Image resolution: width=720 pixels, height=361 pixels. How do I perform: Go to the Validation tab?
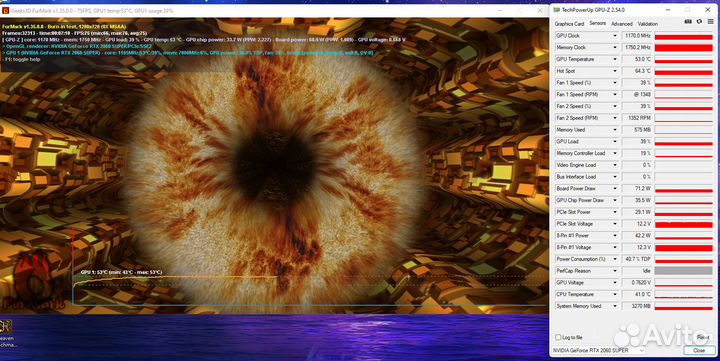647,23
